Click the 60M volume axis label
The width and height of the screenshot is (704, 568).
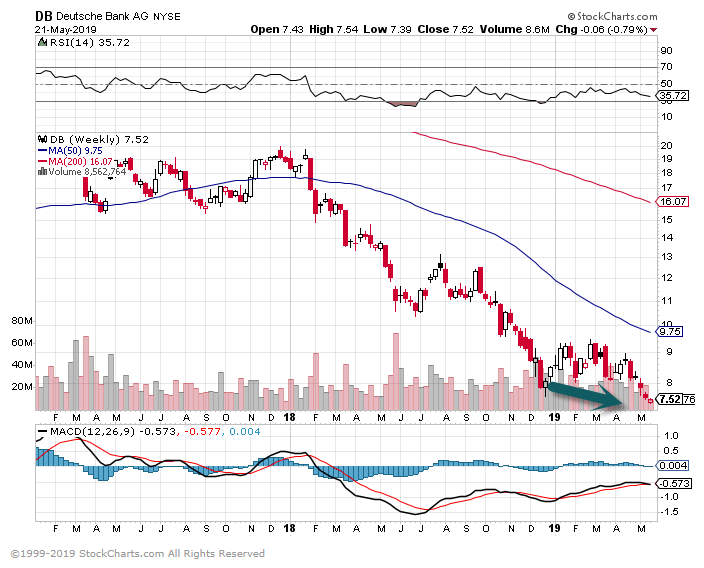click(22, 343)
